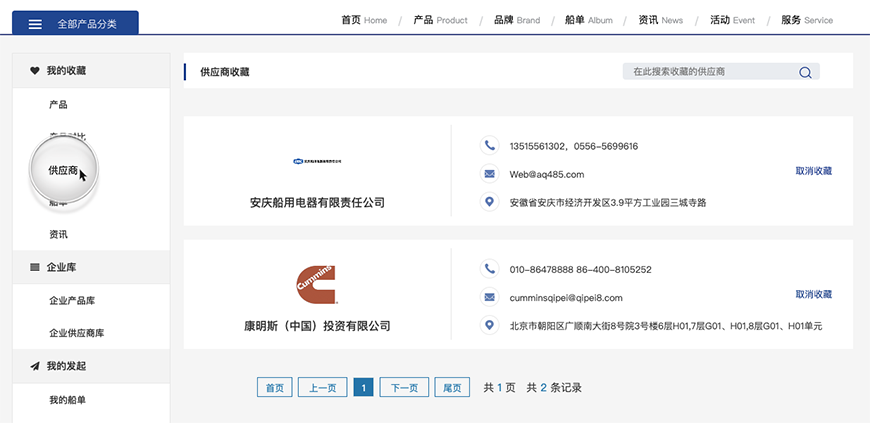Viewport: 870px width, 423px height.
Task: Open the Cummins company logo
Action: (317, 284)
